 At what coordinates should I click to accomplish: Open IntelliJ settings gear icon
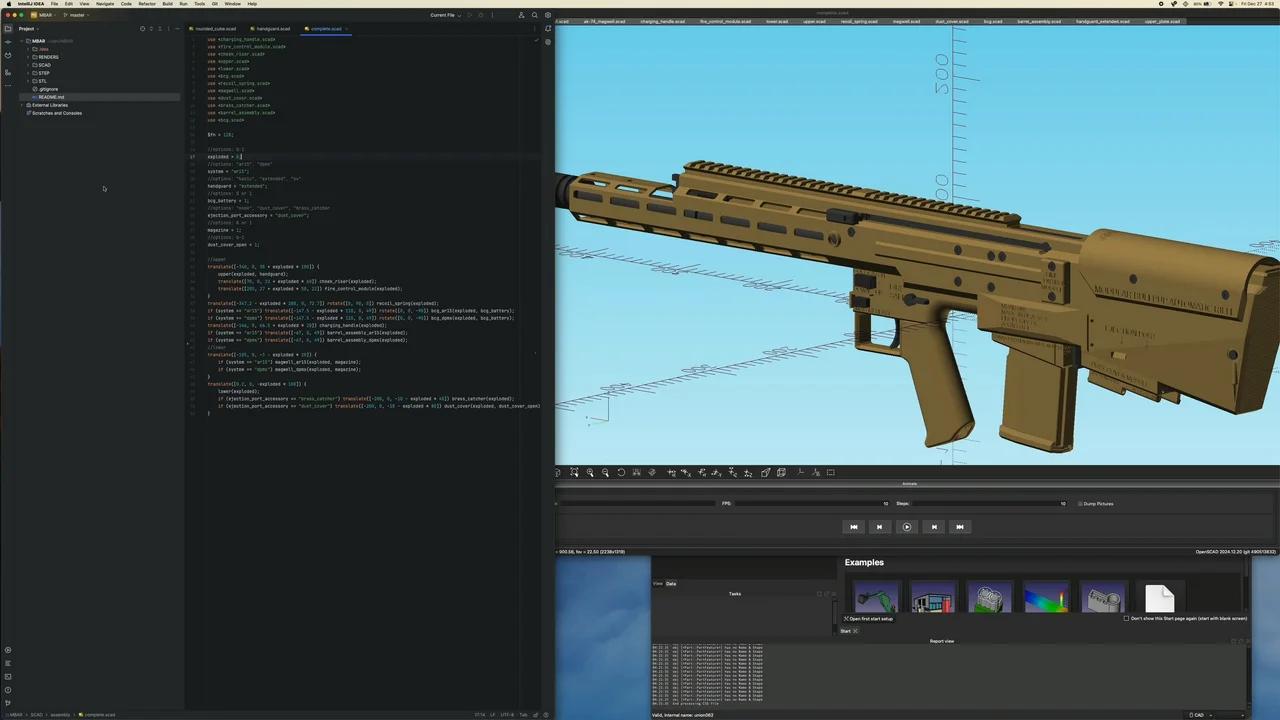coord(547,15)
